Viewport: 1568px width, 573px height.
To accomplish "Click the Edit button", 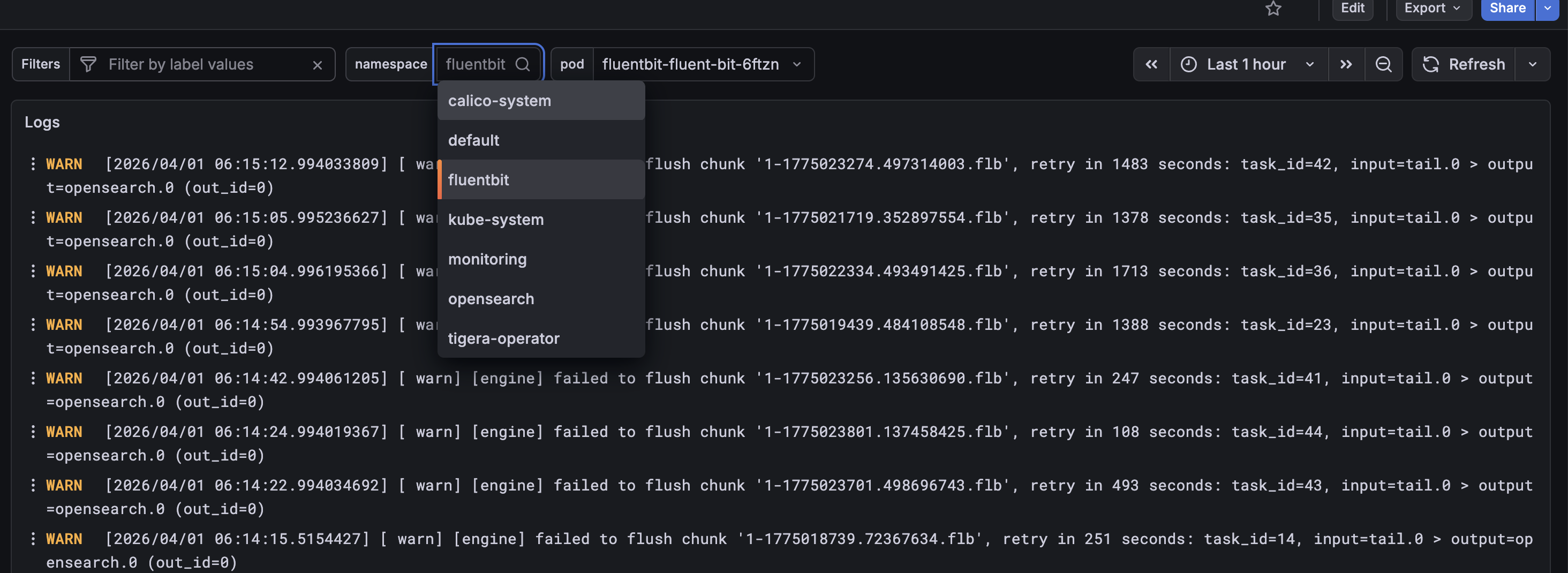I will click(1353, 9).
